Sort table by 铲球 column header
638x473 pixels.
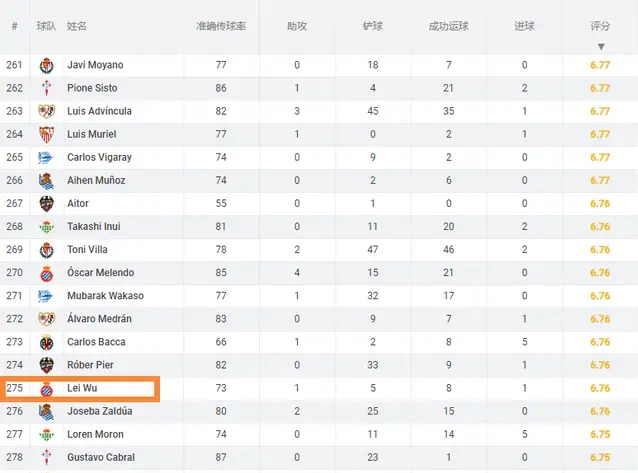[373, 24]
